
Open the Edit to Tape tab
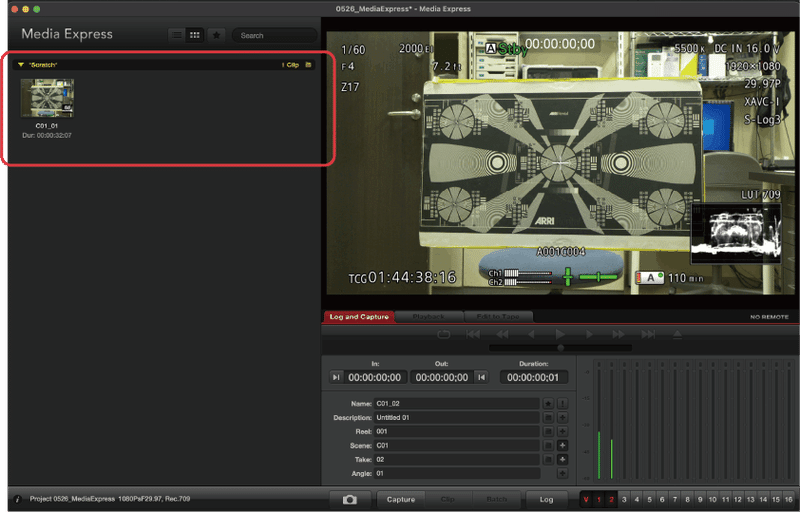click(498, 317)
